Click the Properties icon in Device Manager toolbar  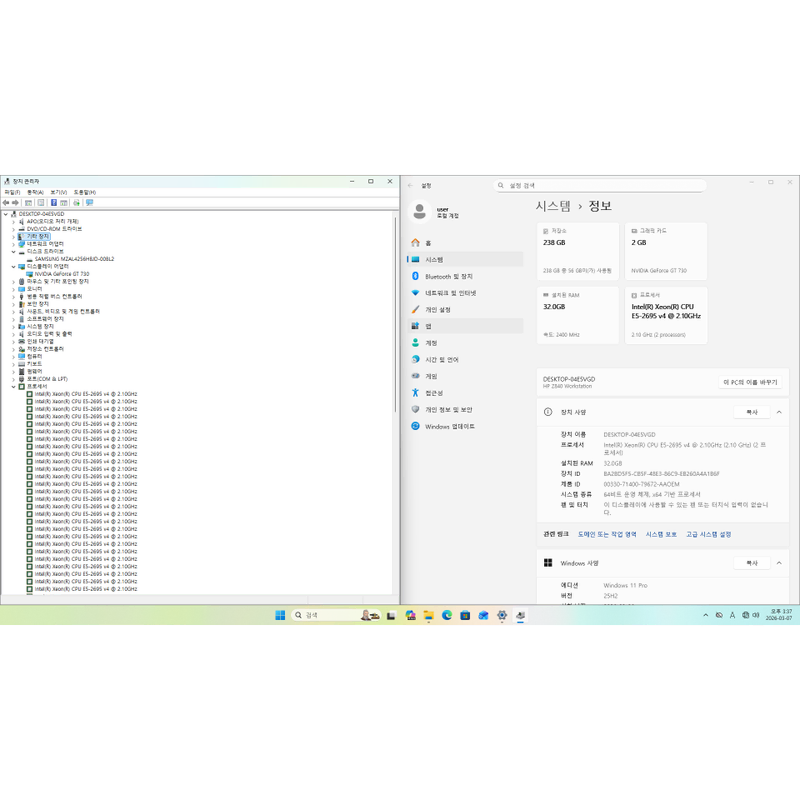(x=41, y=203)
